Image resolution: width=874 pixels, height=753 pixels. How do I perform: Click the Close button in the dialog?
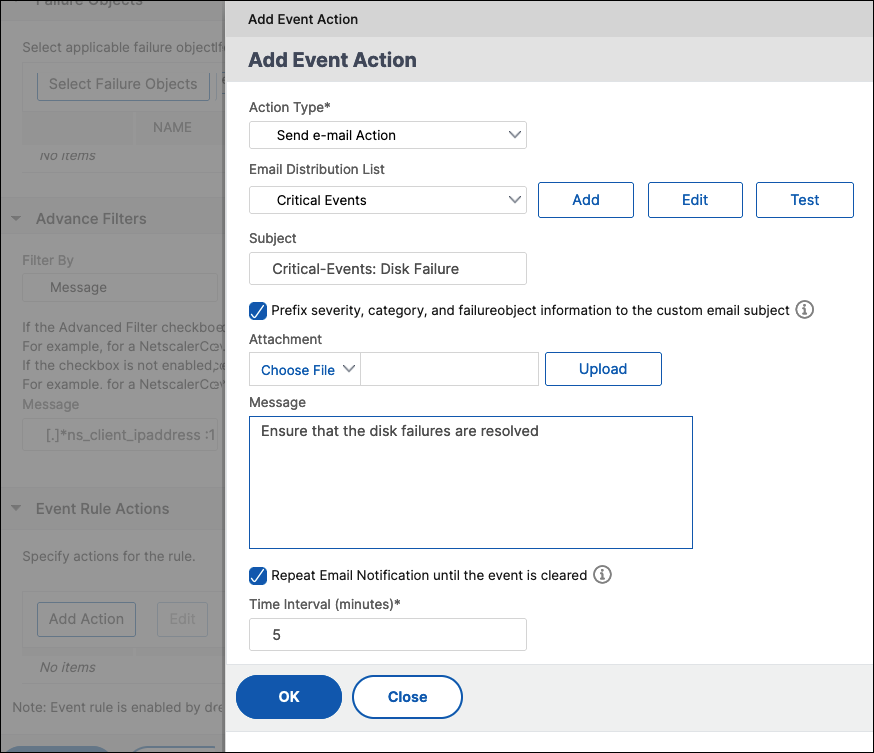click(407, 697)
